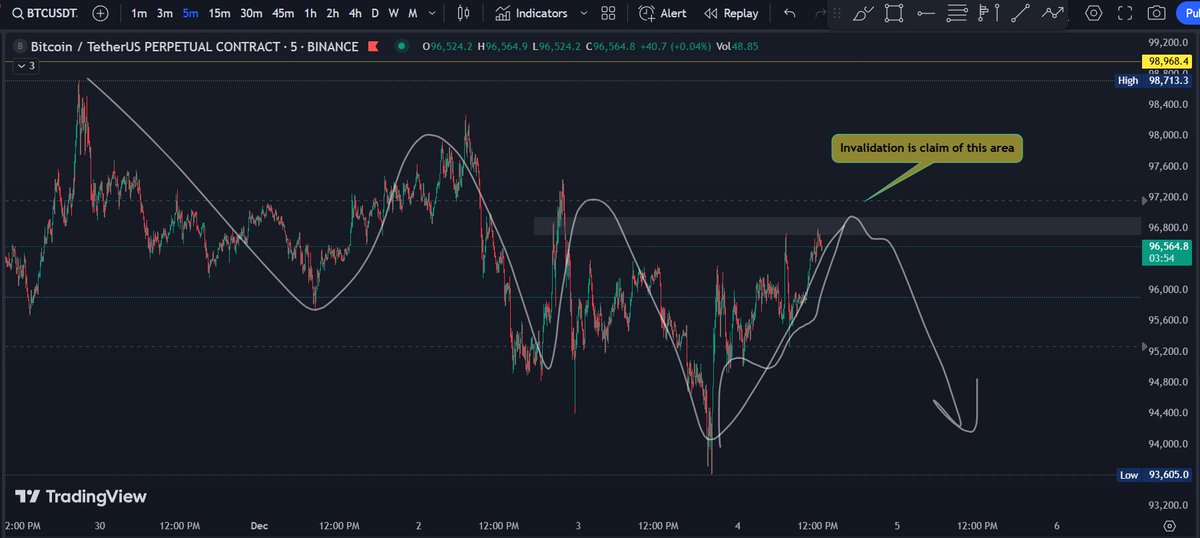Click the add symbol plus icon
This screenshot has height=538, width=1200.
(100, 13)
